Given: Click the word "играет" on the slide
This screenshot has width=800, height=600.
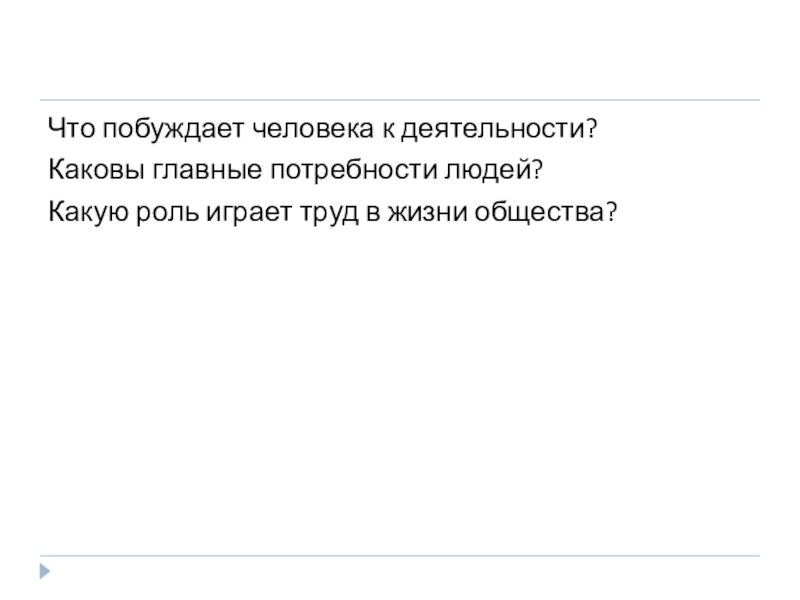Looking at the screenshot, I should point(250,211).
